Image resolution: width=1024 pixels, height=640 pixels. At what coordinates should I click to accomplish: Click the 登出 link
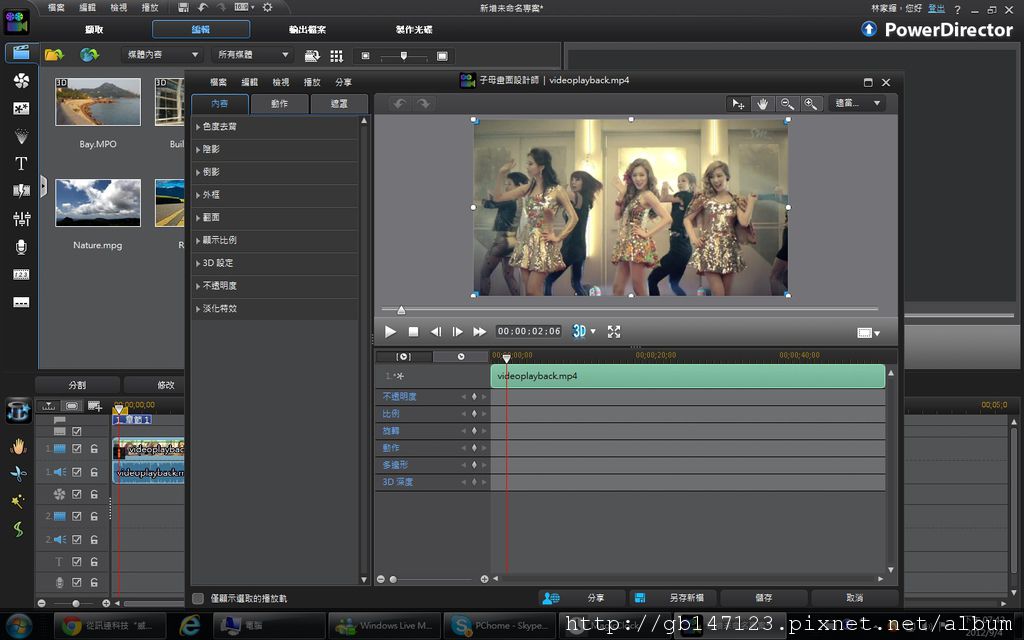click(936, 8)
